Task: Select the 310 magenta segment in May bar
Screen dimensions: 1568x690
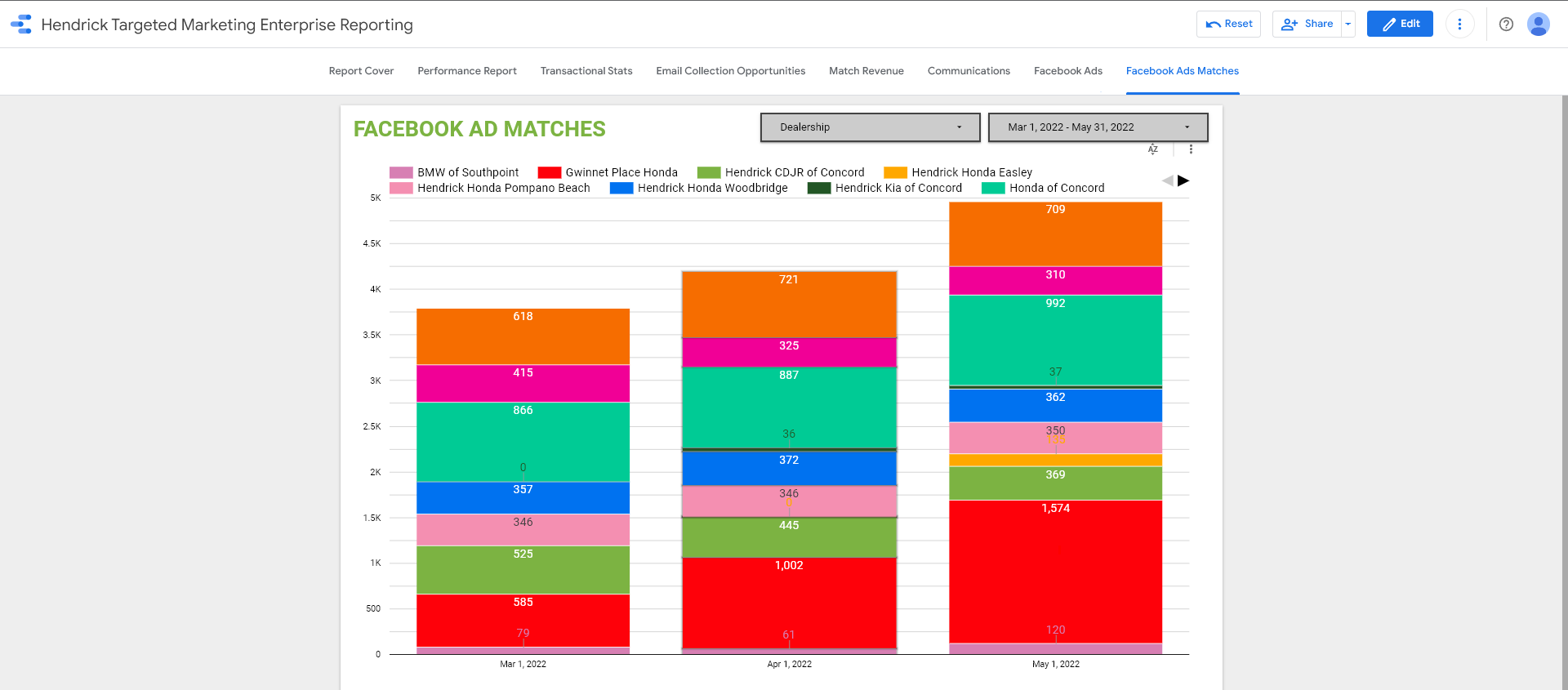Action: pos(1055,281)
